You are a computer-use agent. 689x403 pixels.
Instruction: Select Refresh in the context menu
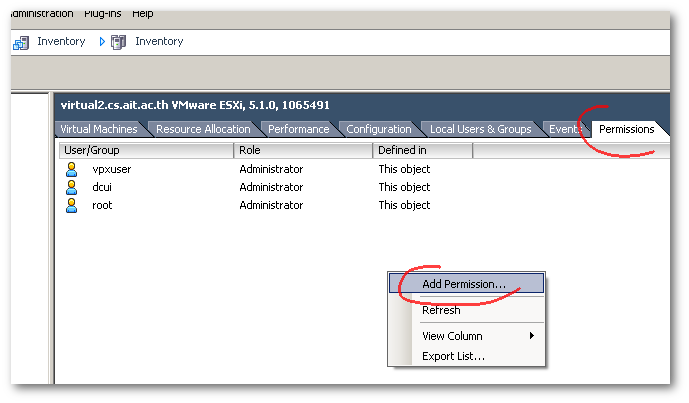point(441,311)
